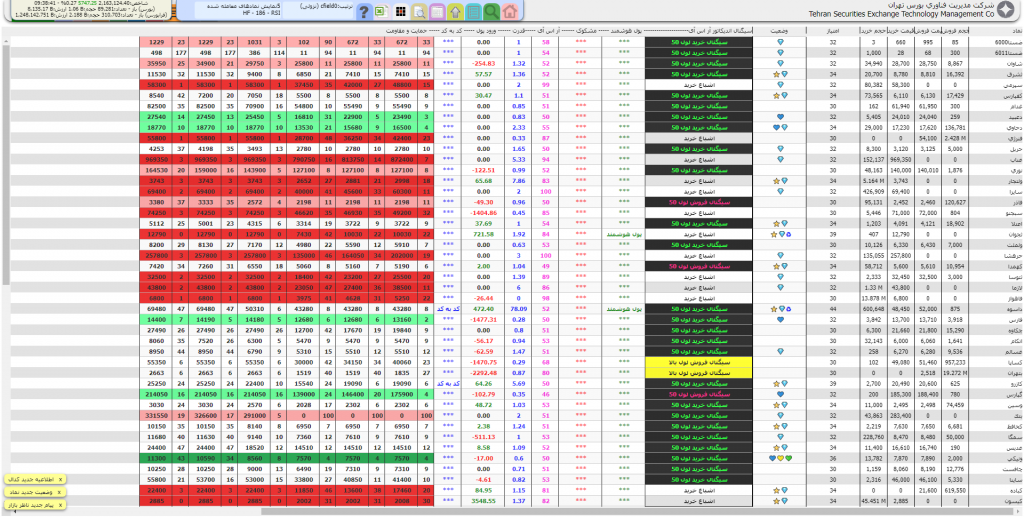Image resolution: width=1024 pixels, height=517 pixels.
Task: Click sell signal level 50 in row with -49.30
Action: click(699, 202)
